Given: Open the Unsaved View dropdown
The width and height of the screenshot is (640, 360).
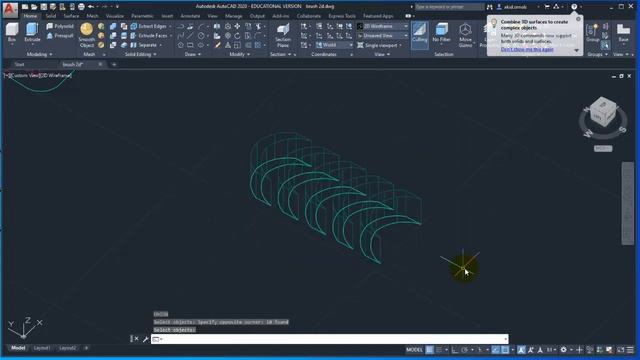Looking at the screenshot, I should tap(383, 36).
